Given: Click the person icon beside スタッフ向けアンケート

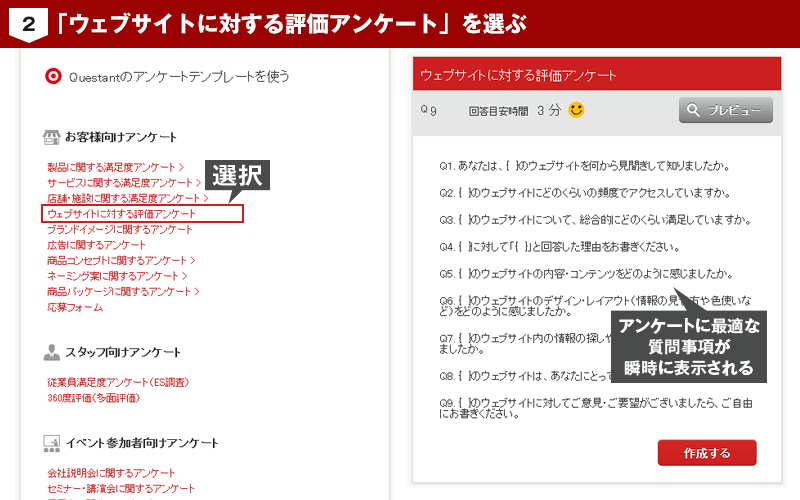Looking at the screenshot, I should point(52,352).
